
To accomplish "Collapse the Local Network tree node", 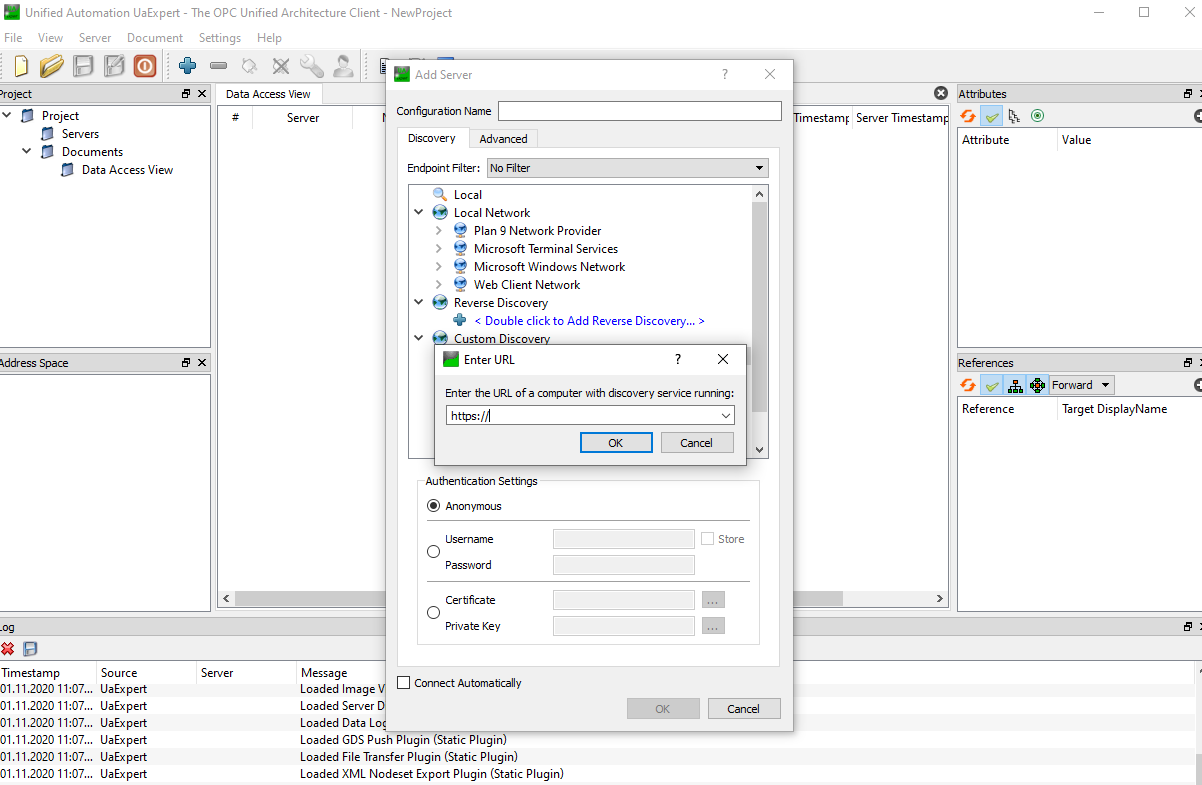I will click(x=419, y=212).
